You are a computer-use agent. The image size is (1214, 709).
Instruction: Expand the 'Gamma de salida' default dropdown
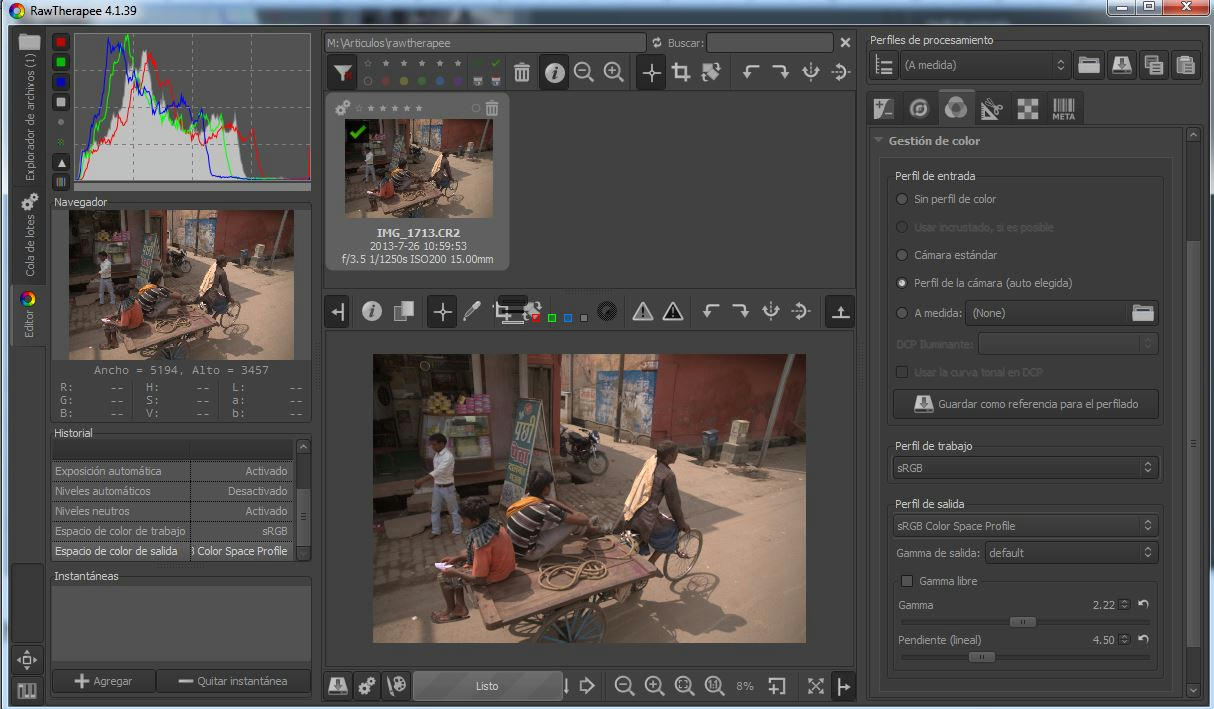(x=1070, y=552)
